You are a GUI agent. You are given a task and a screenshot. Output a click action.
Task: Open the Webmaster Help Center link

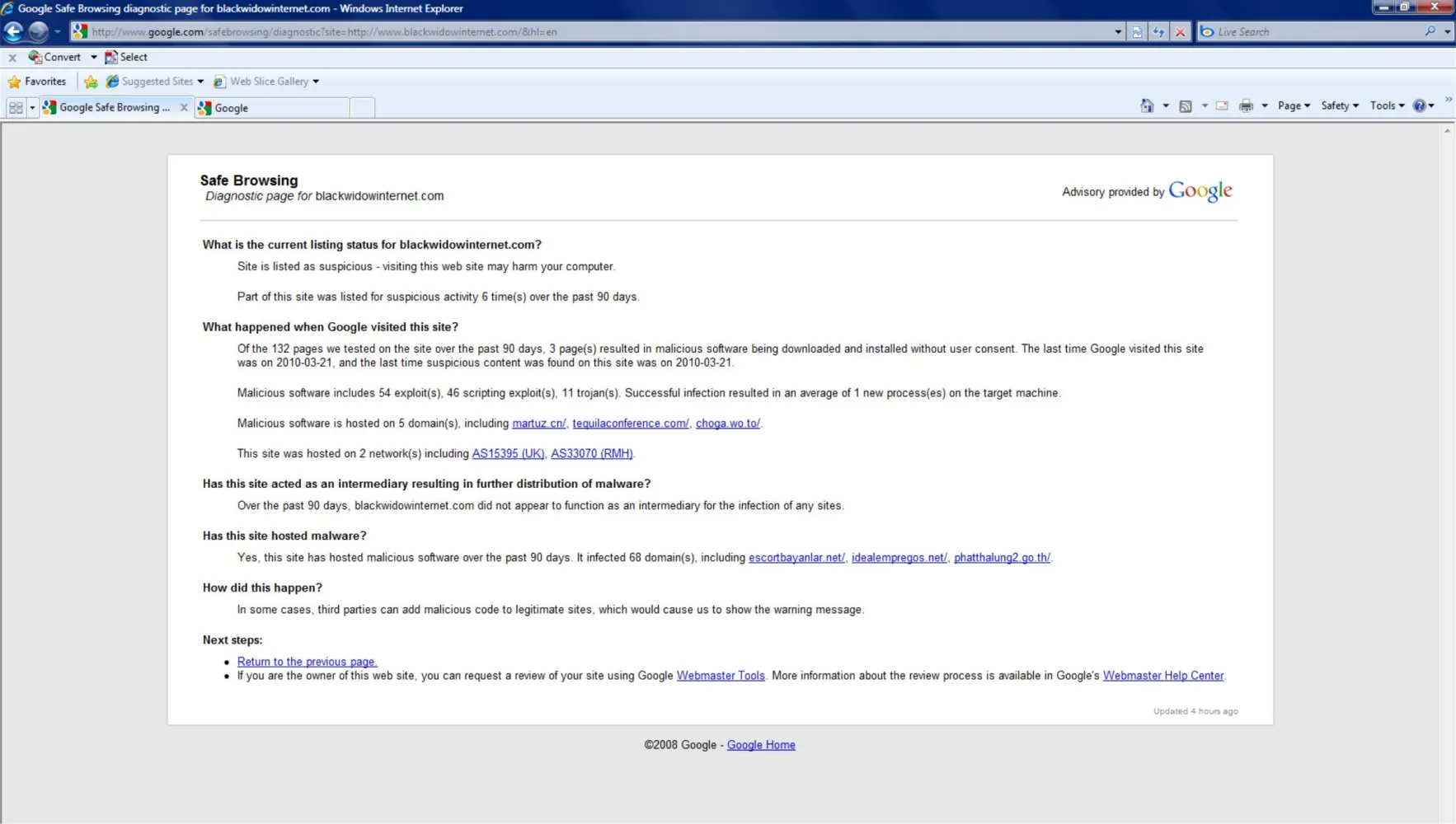coord(1163,676)
